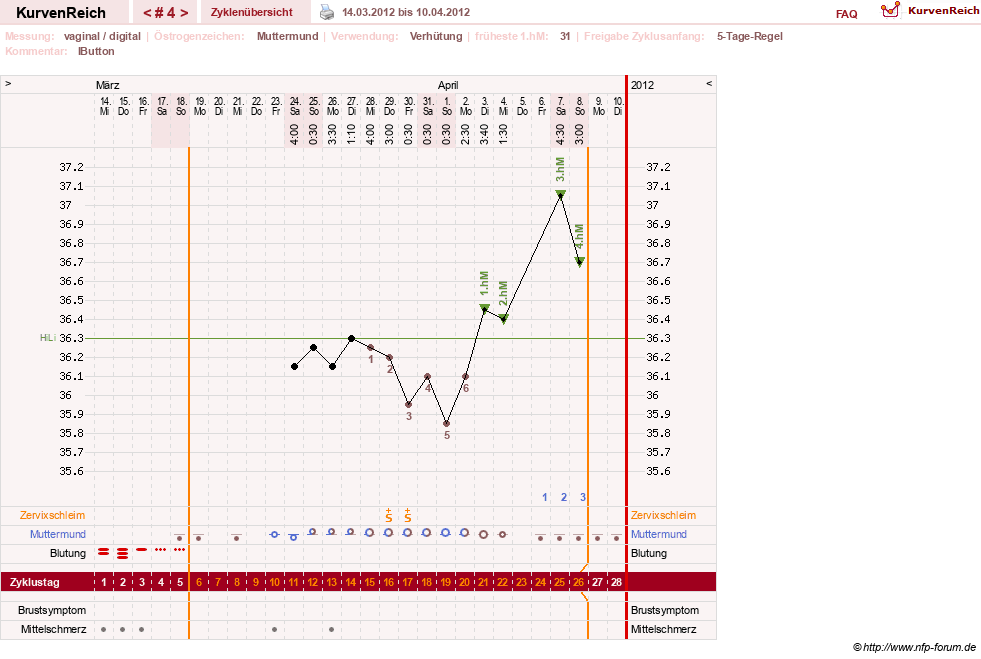981x659 pixels.
Task: Click Muttermund open circle on cycle day 19
Action: coord(445,533)
